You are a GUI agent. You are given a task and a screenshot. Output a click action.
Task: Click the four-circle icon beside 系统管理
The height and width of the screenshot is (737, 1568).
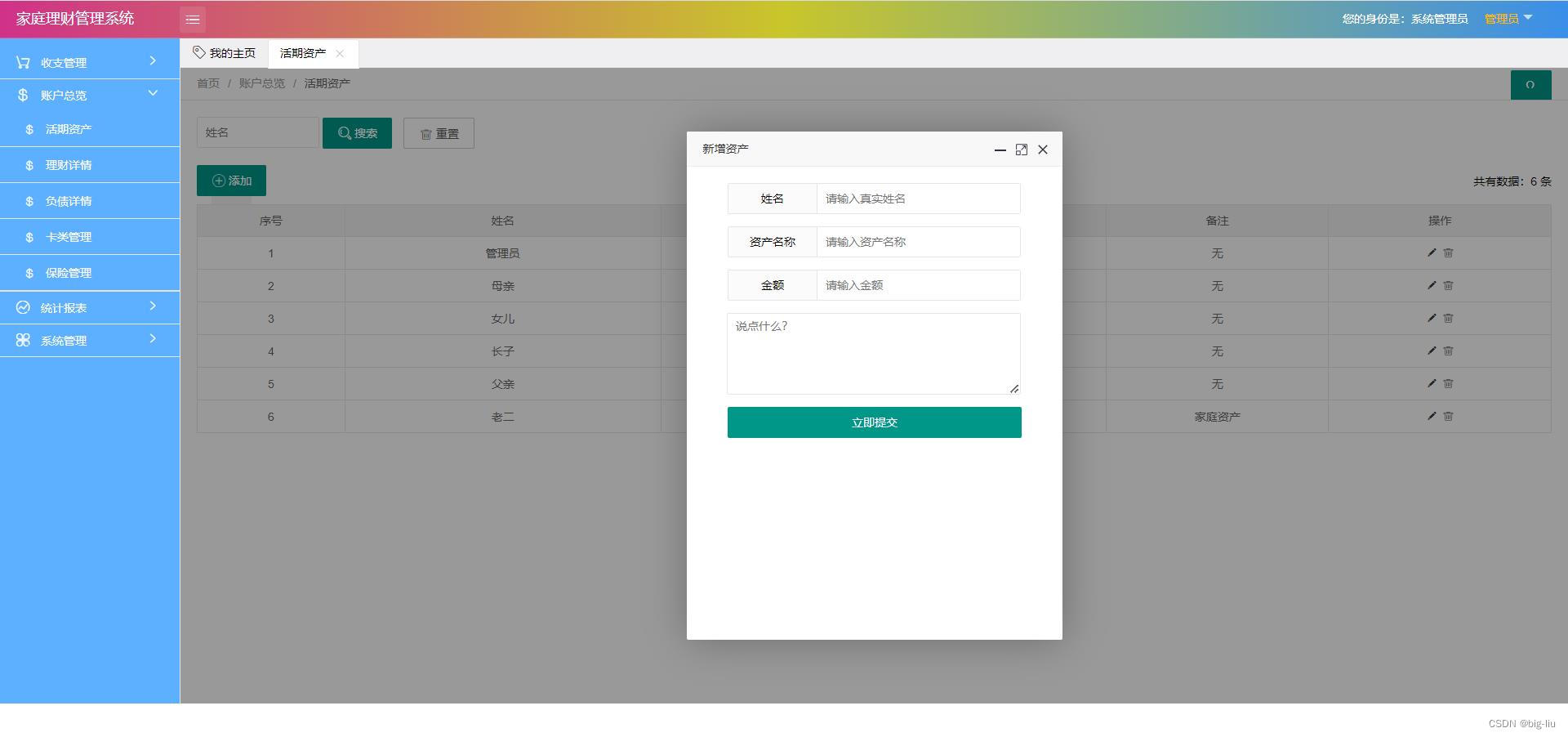(23, 340)
